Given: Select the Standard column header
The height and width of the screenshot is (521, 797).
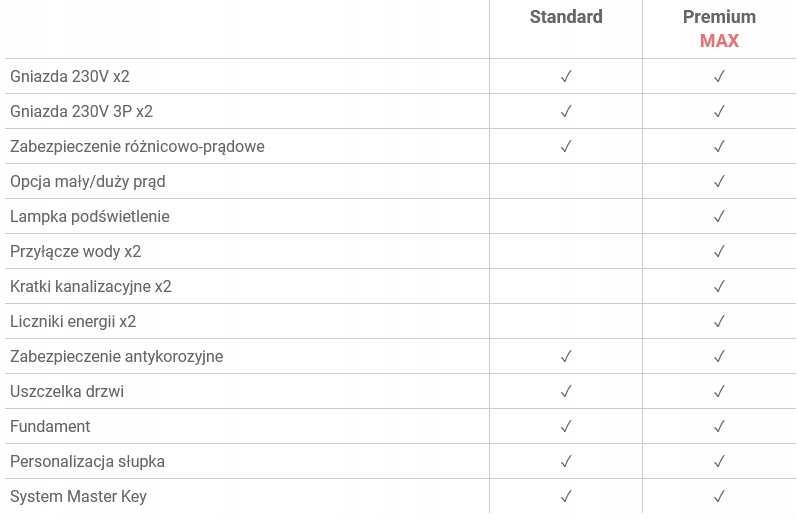Looking at the screenshot, I should tap(566, 17).
